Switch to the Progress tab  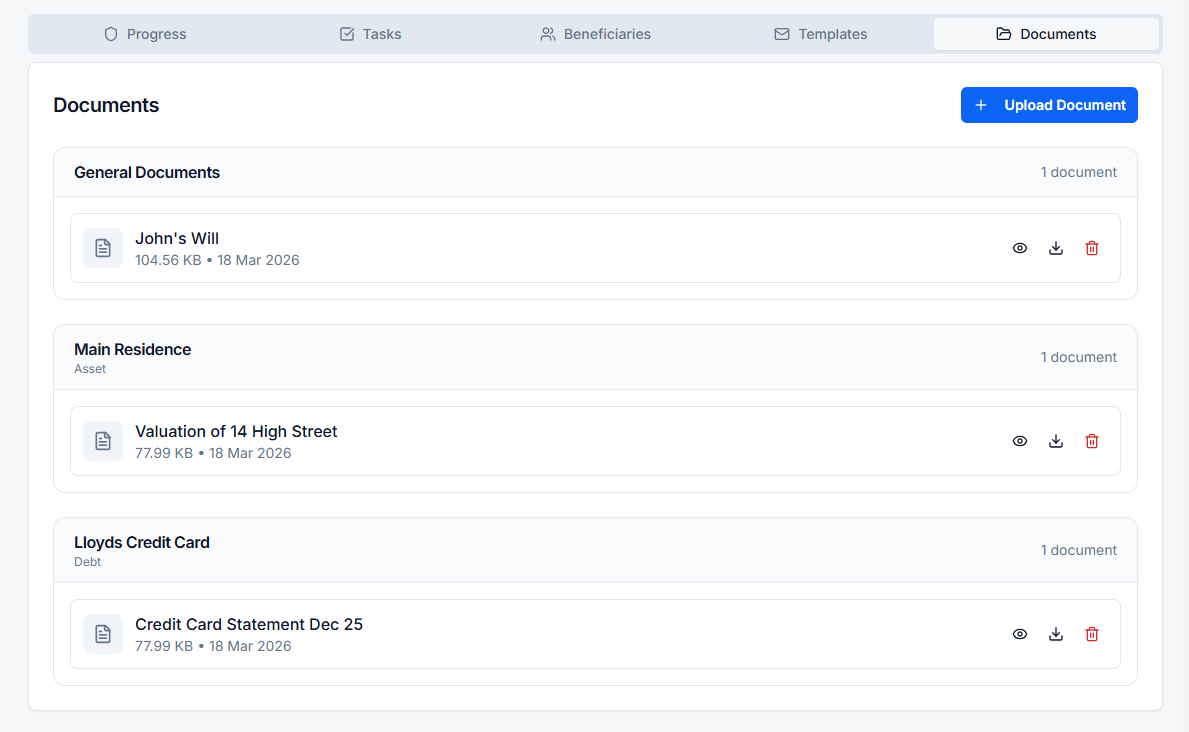(144, 33)
